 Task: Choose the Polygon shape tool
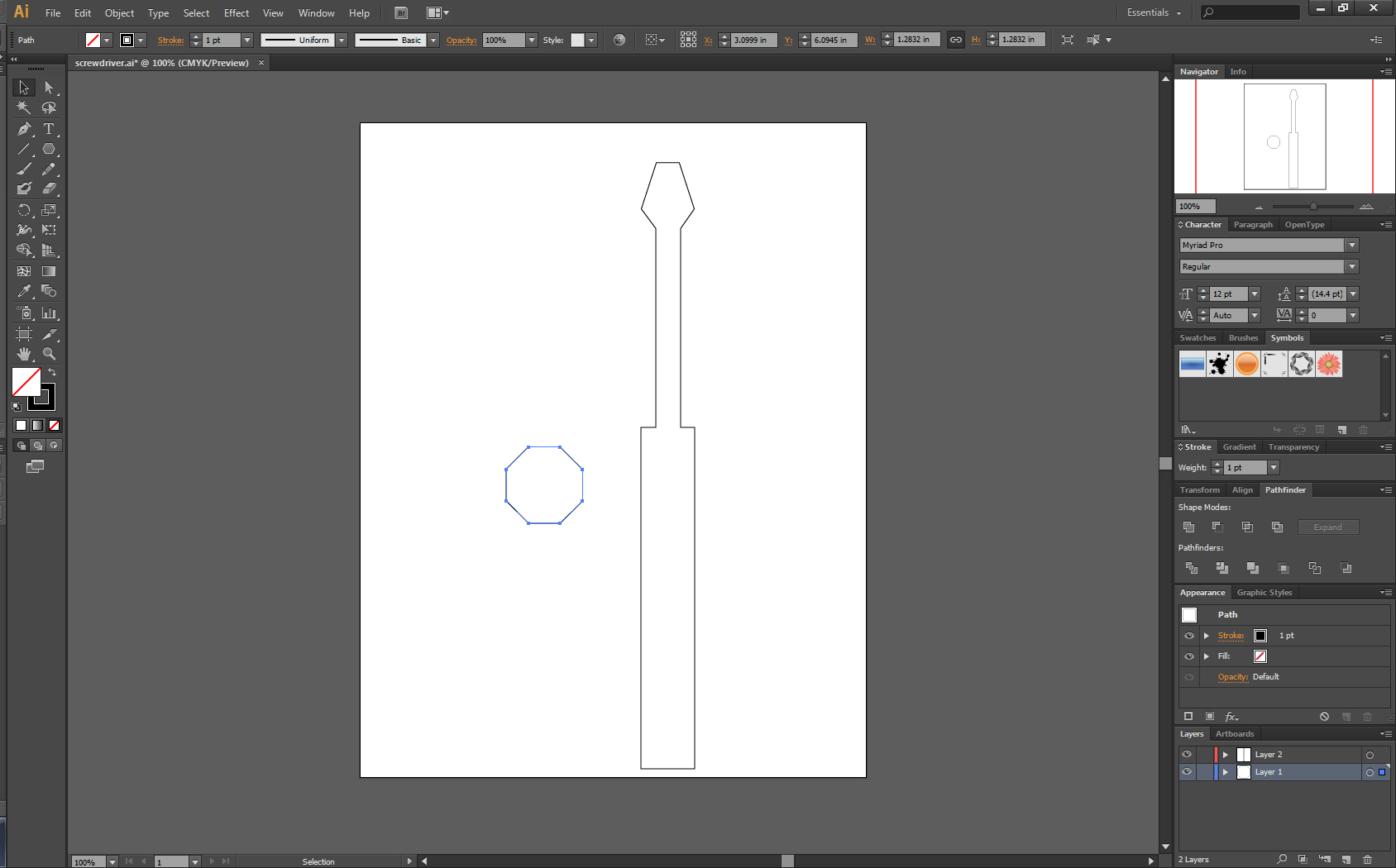(x=49, y=149)
